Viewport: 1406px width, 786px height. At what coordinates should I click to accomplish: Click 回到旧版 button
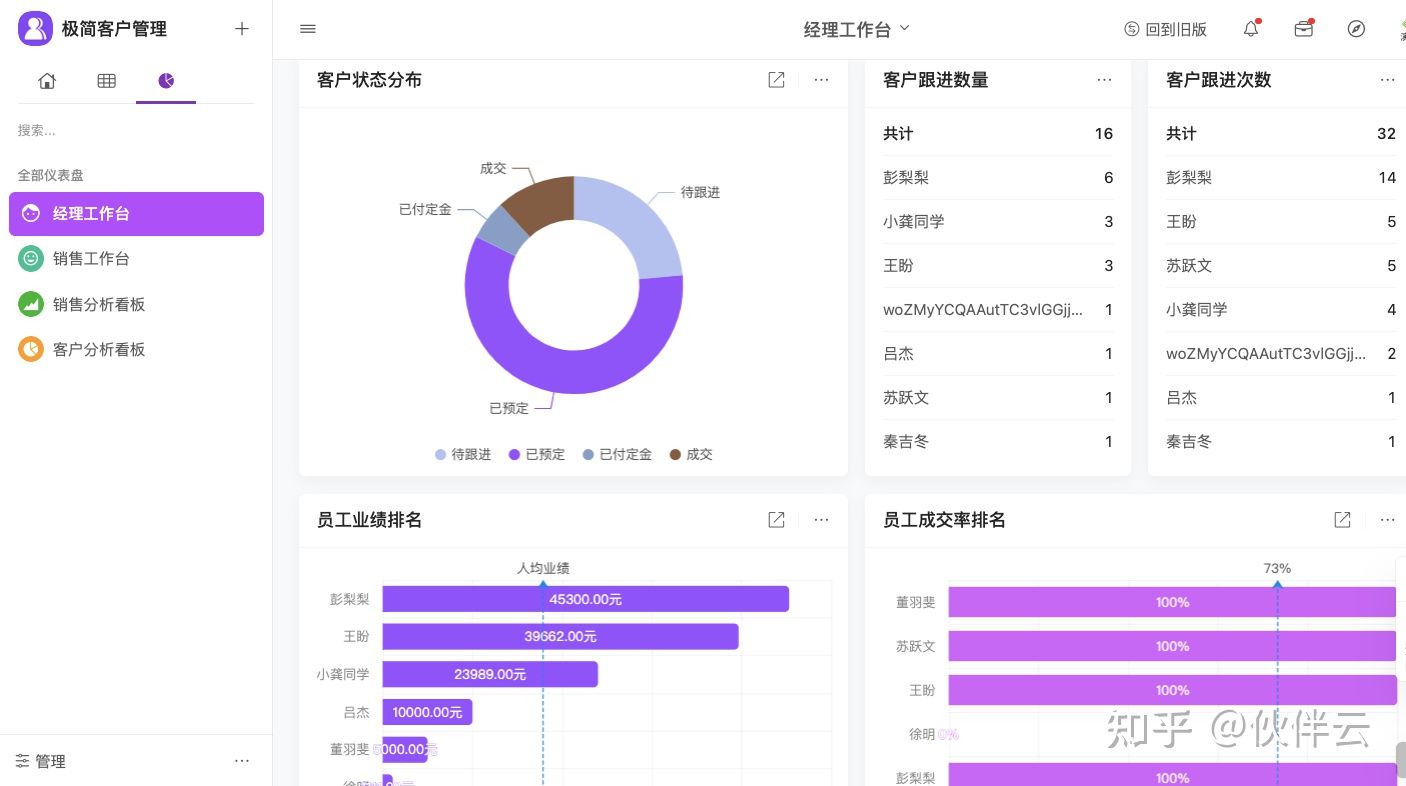click(x=1165, y=29)
